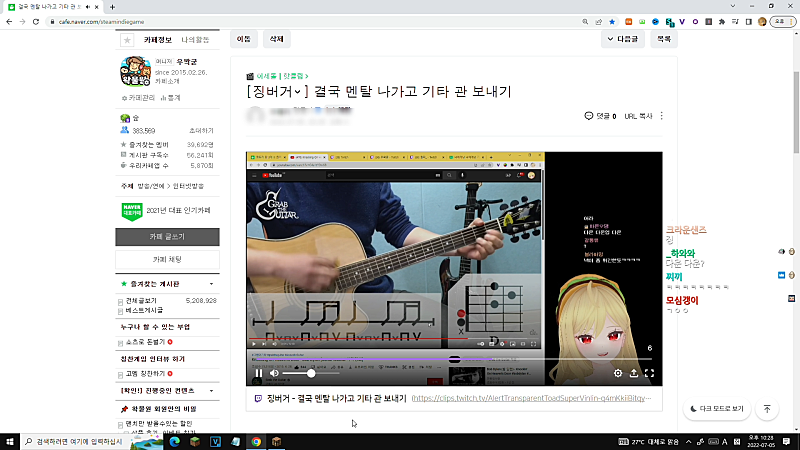Click the cafe favorite star icon

pos(127,40)
